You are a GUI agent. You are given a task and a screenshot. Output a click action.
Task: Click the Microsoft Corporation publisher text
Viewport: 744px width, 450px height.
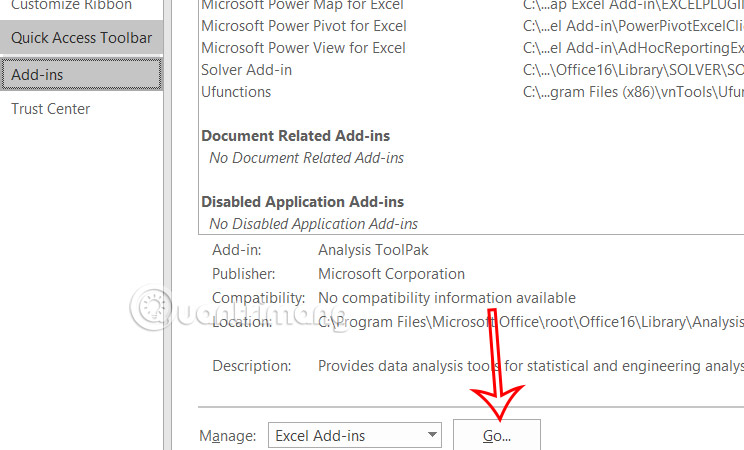tap(391, 274)
